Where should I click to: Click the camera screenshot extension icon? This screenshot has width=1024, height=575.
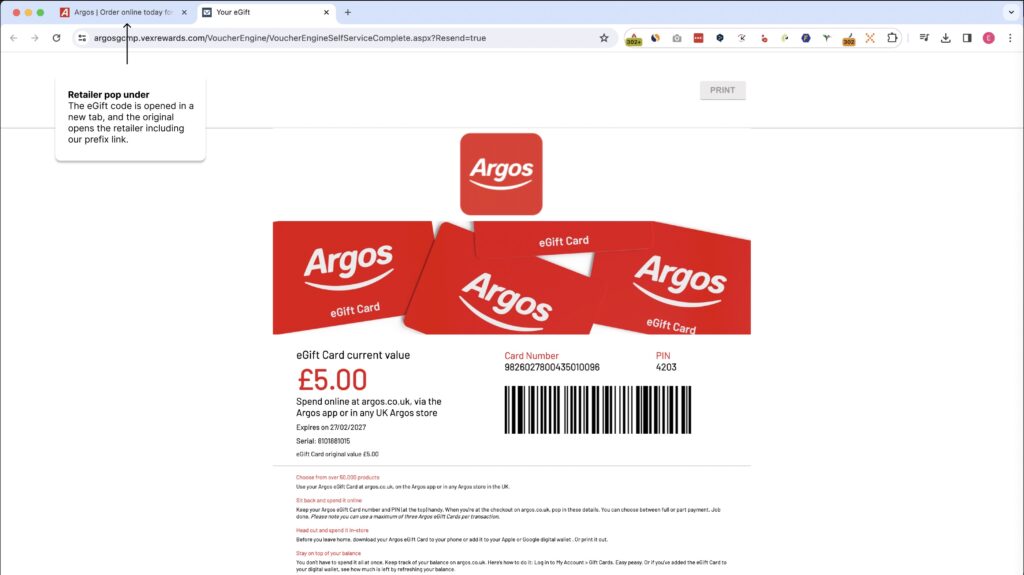677,38
